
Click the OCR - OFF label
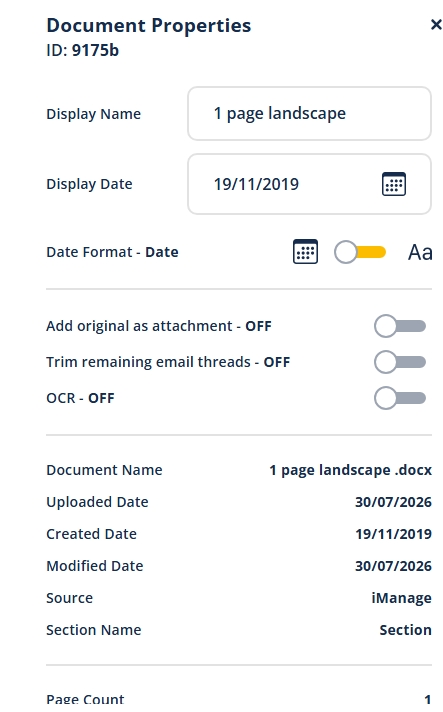point(80,398)
